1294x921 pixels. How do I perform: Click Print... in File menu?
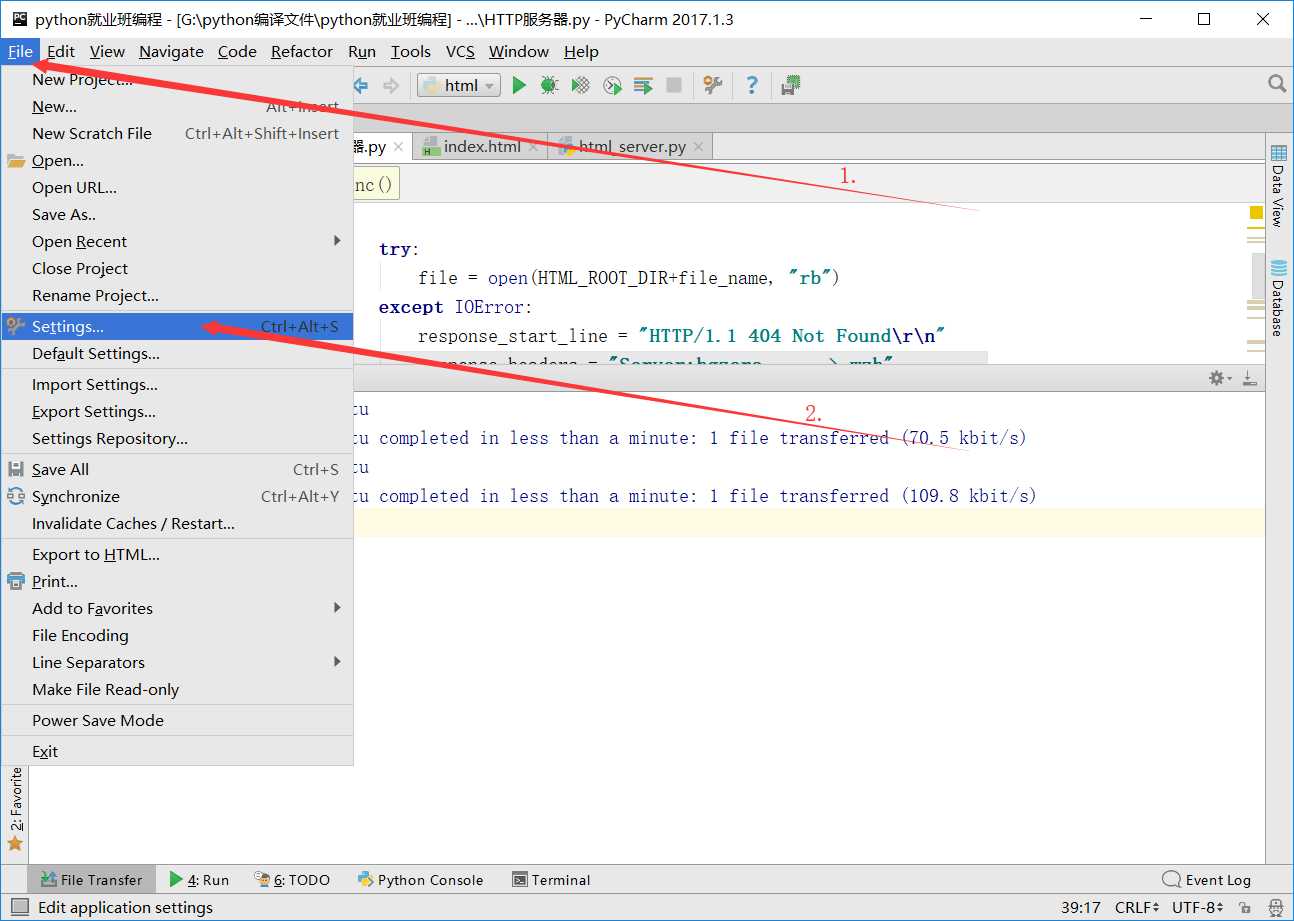pos(177,581)
